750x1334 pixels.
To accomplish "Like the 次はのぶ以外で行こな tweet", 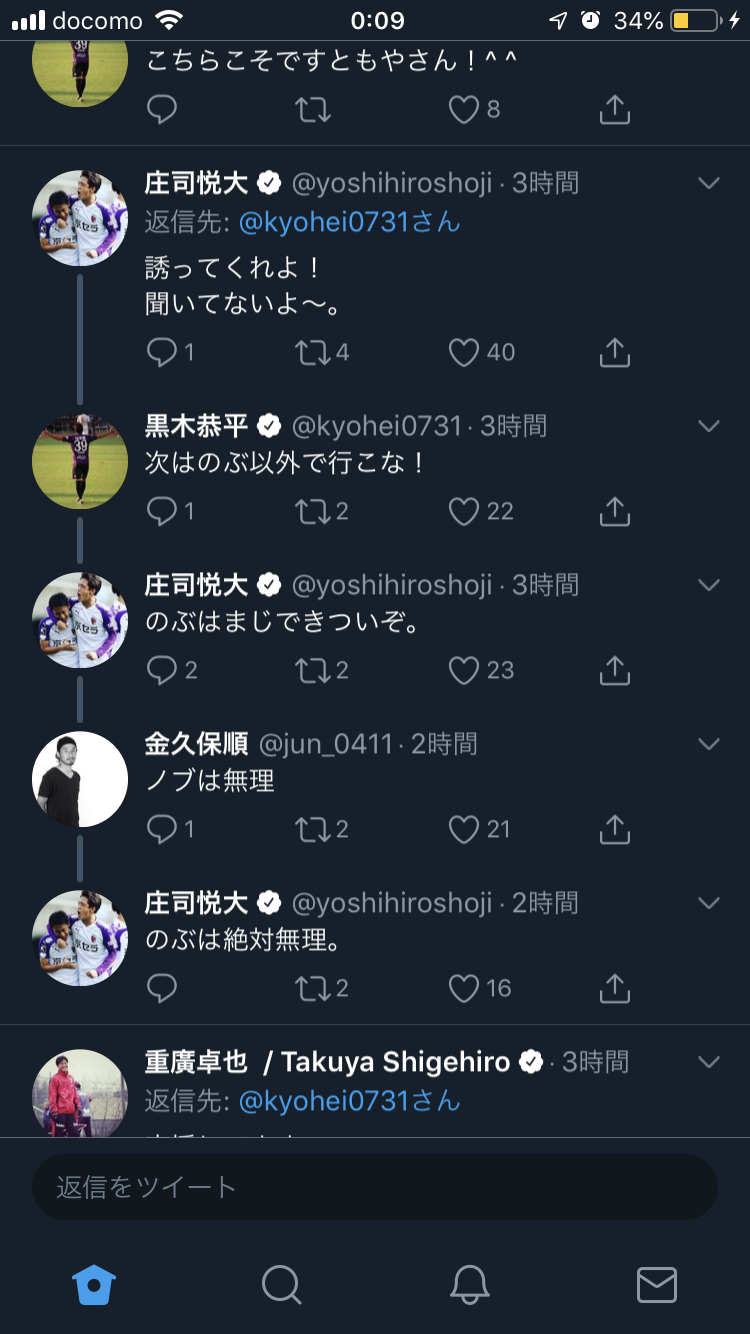I will pos(464,511).
